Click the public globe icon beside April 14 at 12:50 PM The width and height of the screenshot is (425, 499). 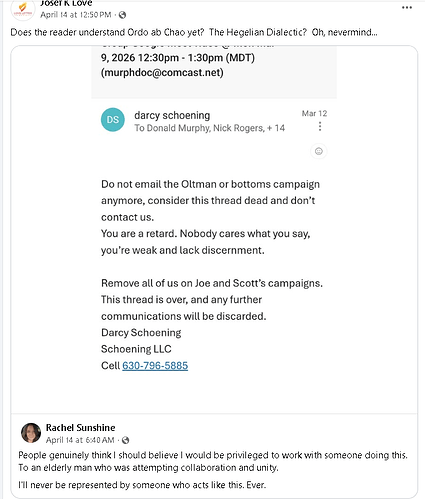click(122, 15)
